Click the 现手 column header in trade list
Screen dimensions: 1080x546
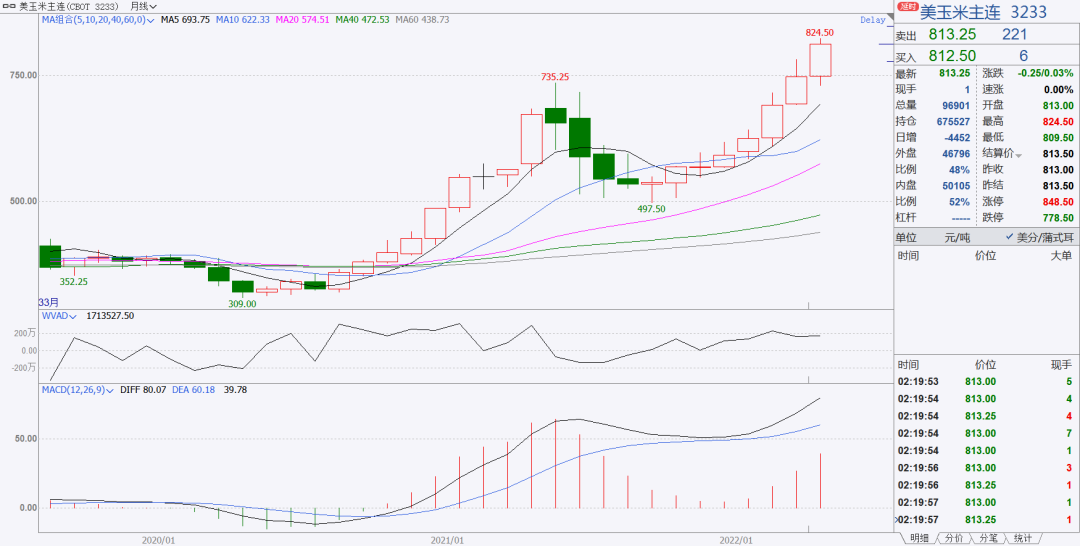pyautogui.click(x=1061, y=364)
